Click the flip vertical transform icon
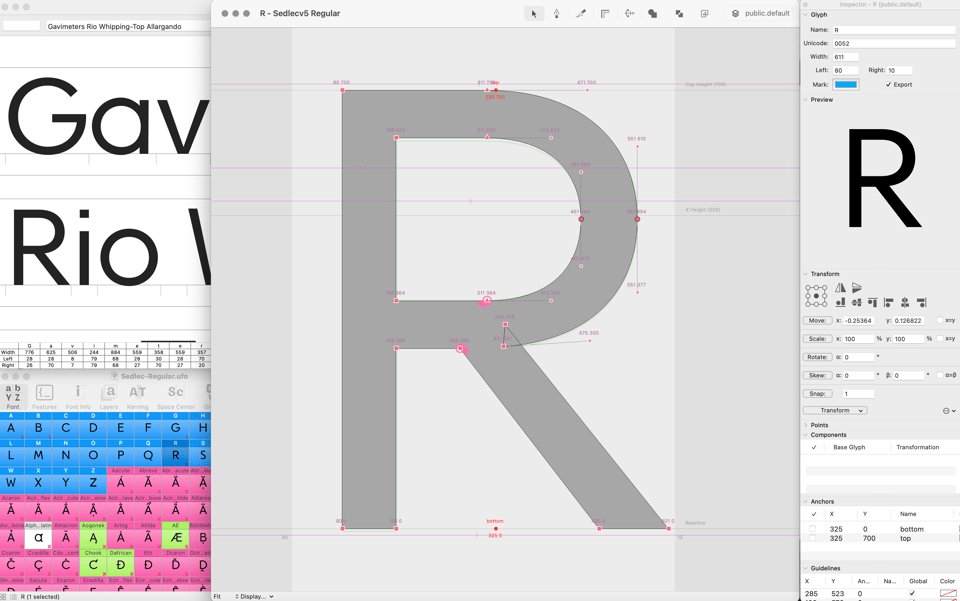This screenshot has height=601, width=960. 857,288
